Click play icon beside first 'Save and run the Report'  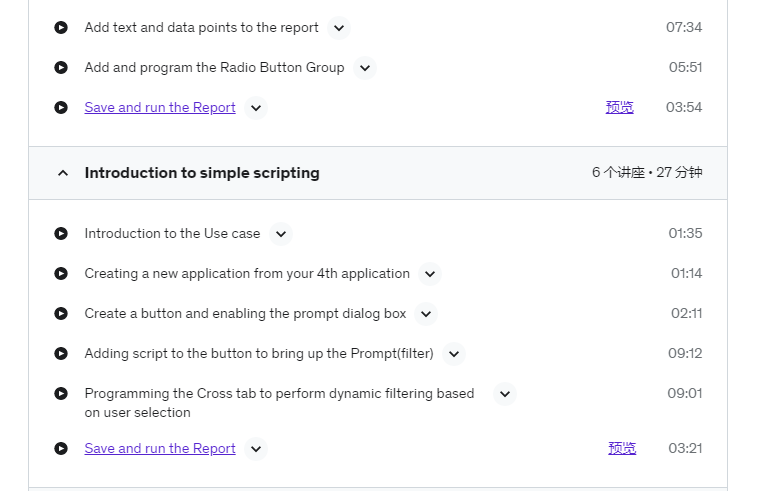(x=61, y=108)
